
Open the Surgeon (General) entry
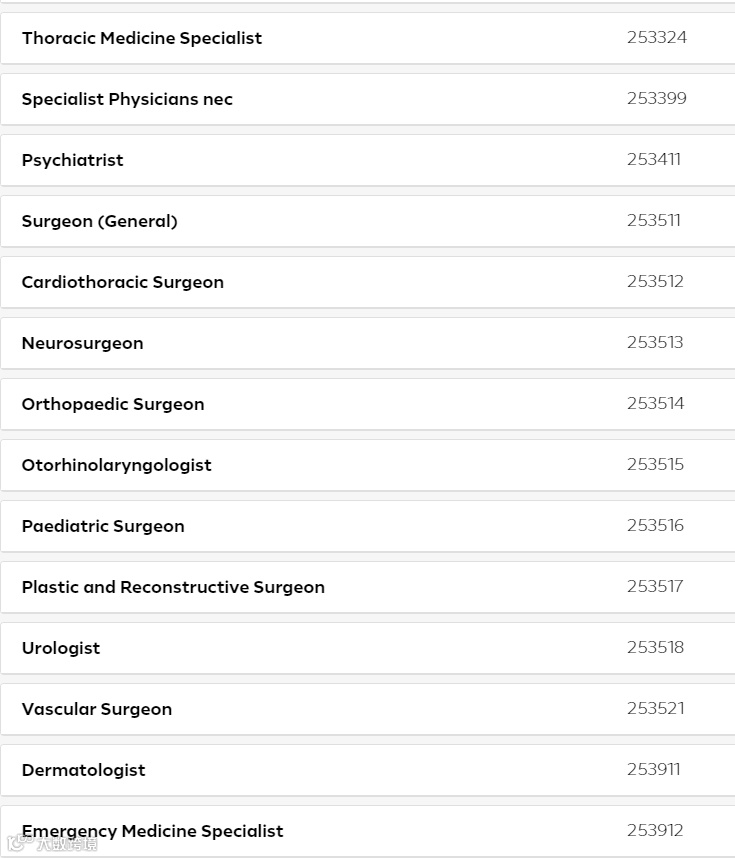[x=100, y=221]
